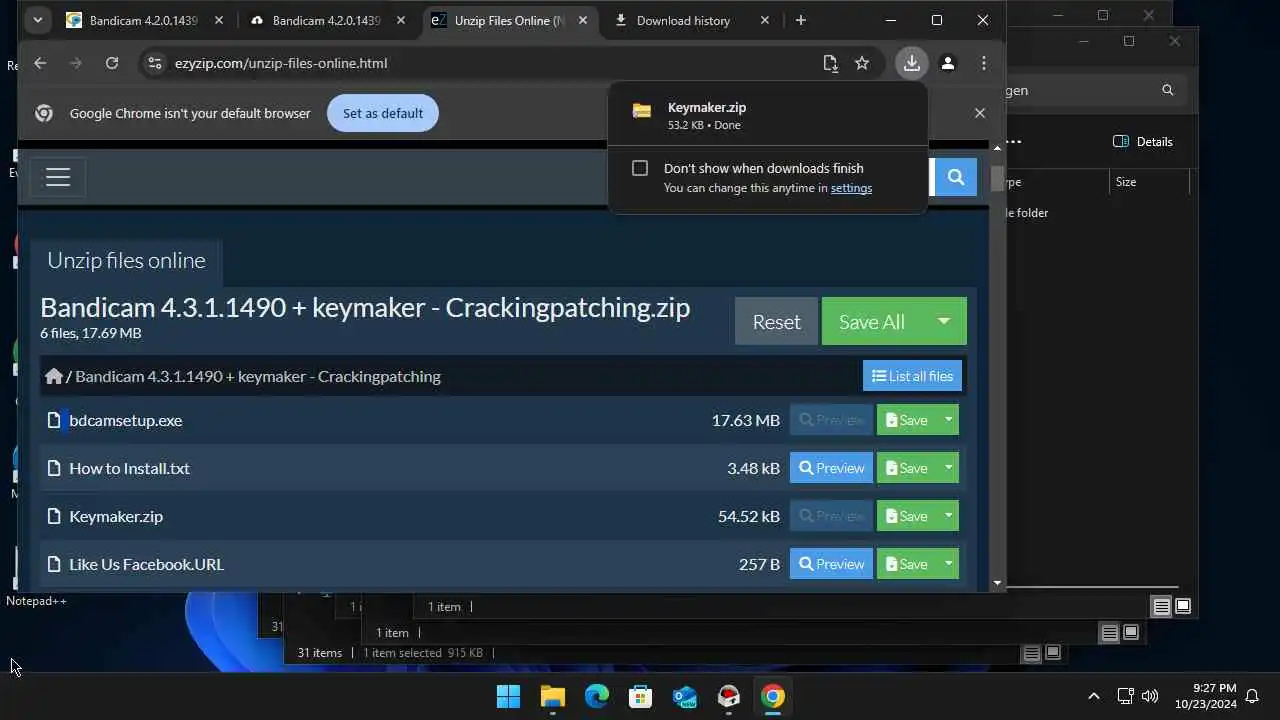
Task: Save Like Us Facebook.URL
Action: point(907,564)
